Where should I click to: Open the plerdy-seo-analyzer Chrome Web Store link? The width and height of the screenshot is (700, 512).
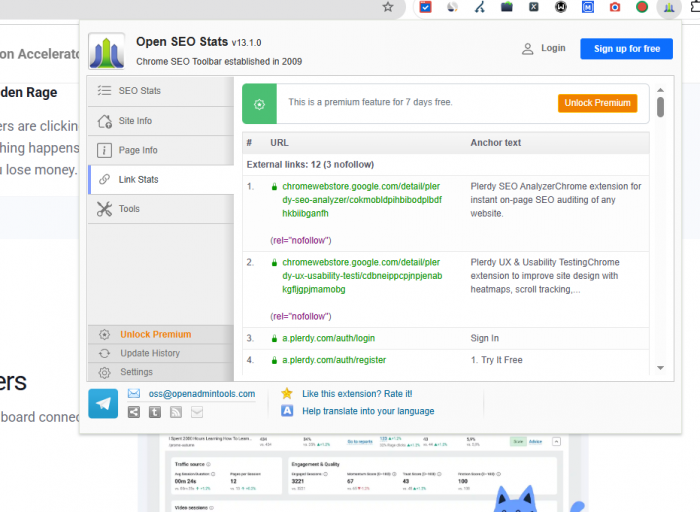(362, 200)
